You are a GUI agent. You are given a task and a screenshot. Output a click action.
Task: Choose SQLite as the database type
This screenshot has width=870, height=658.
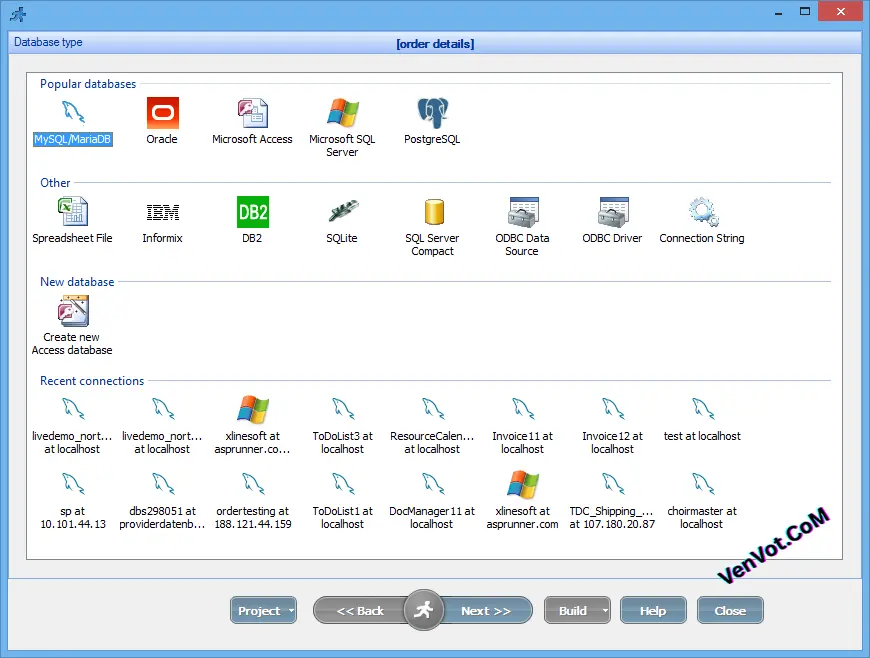pyautogui.click(x=342, y=212)
